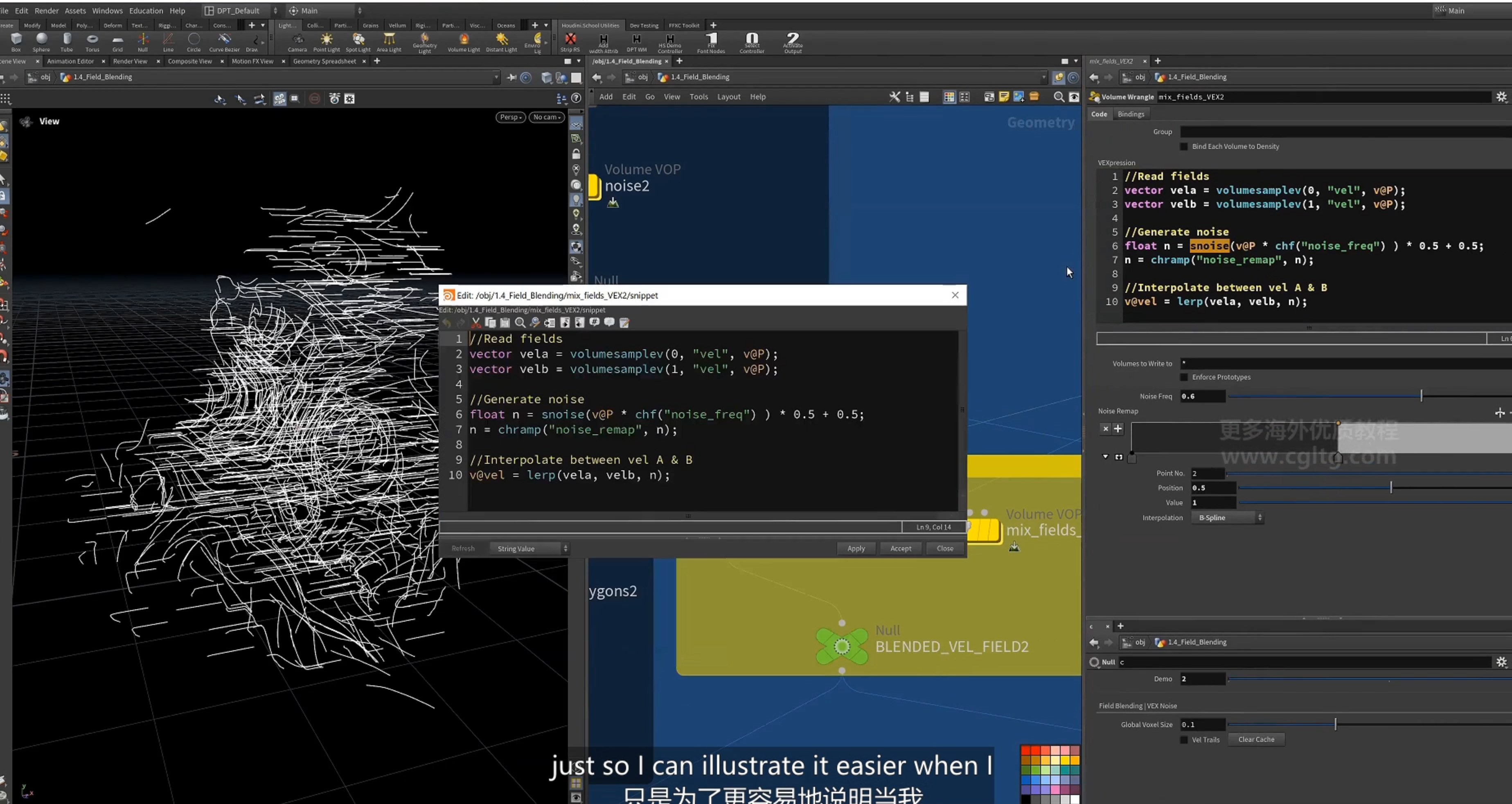Add a Spot Light from the shelf
The image size is (1512, 804).
pyautogui.click(x=358, y=42)
